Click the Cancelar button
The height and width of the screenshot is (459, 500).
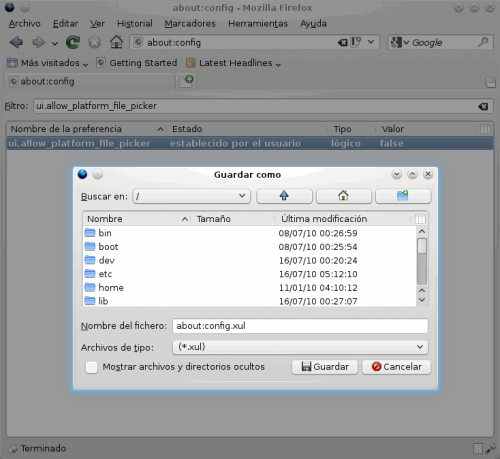(x=396, y=367)
